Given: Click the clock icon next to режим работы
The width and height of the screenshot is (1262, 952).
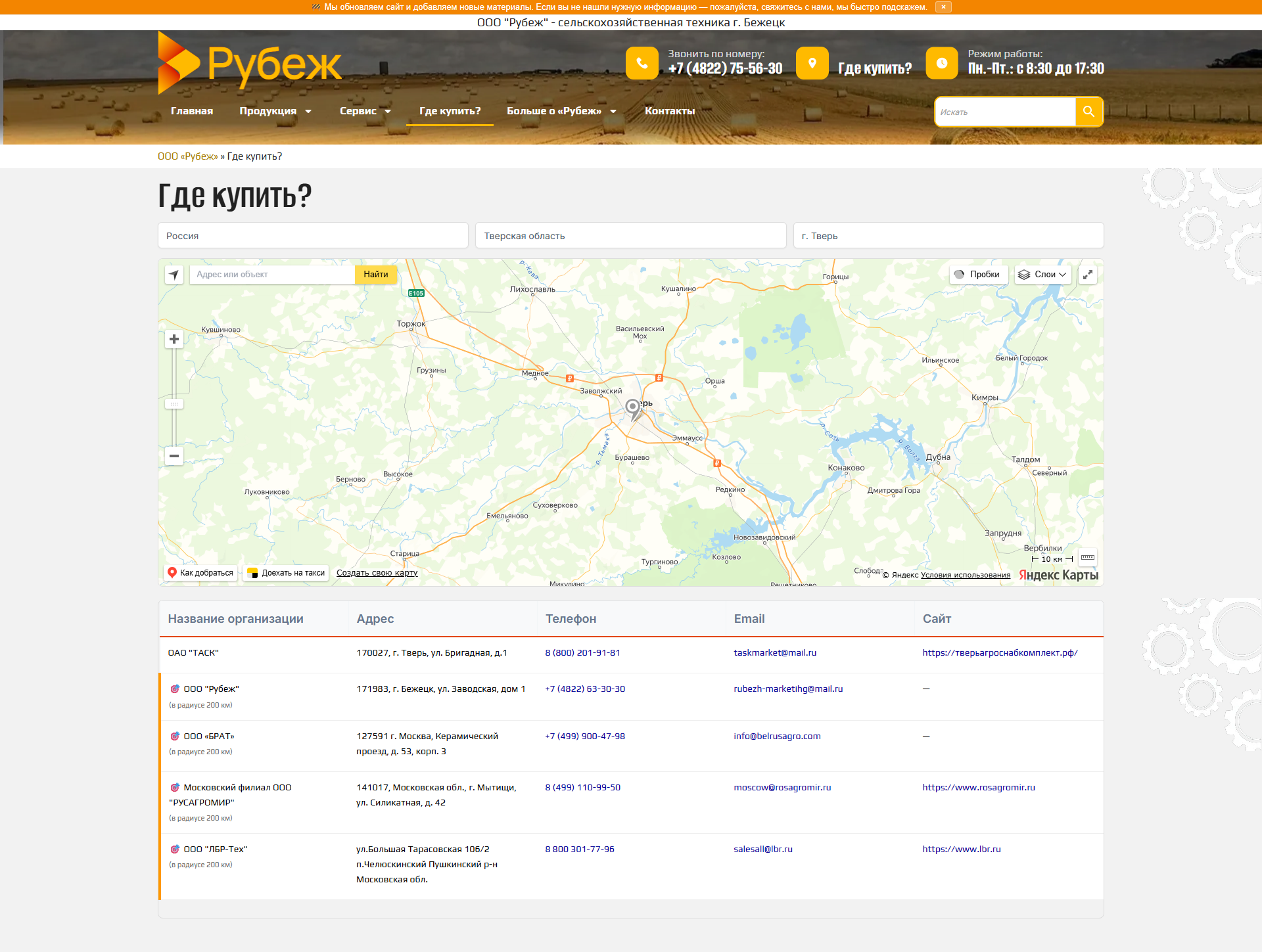Looking at the screenshot, I should [943, 62].
